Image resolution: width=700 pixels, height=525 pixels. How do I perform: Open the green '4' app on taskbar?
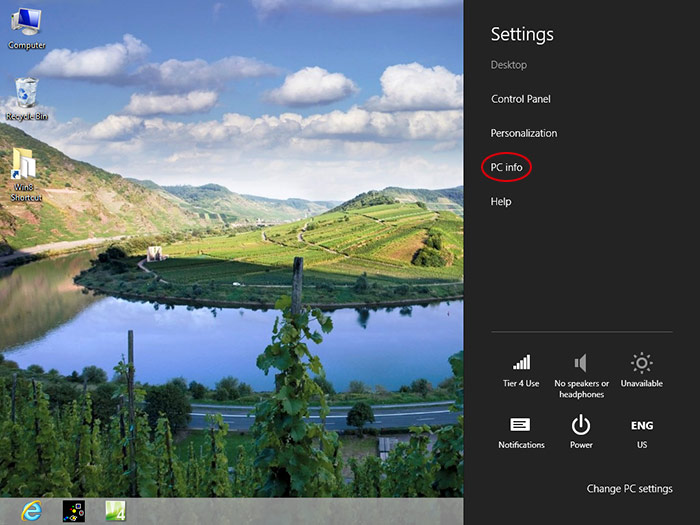pyautogui.click(x=115, y=511)
